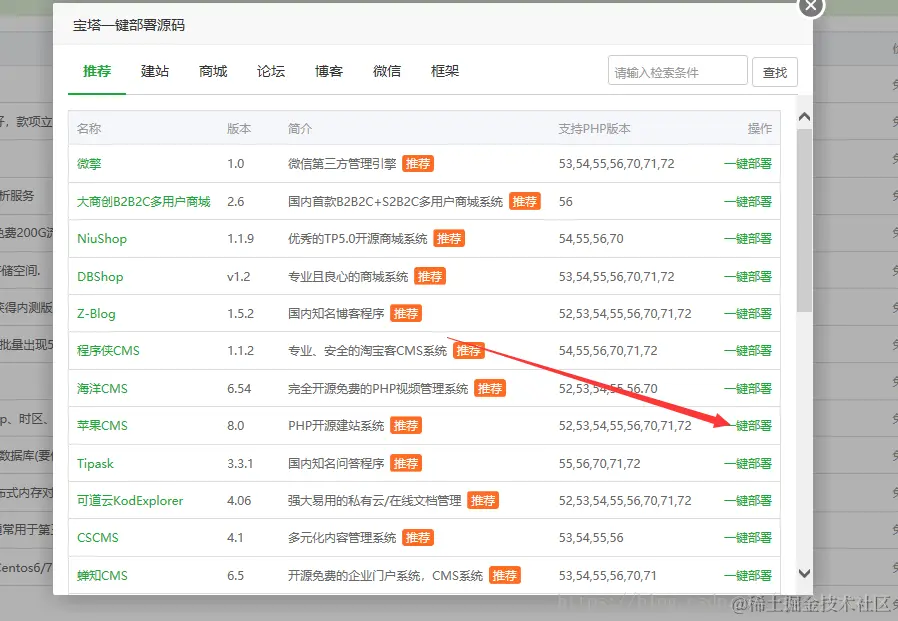Viewport: 898px width, 621px height.
Task: Open the Z-Blog name link
Action: 96,313
